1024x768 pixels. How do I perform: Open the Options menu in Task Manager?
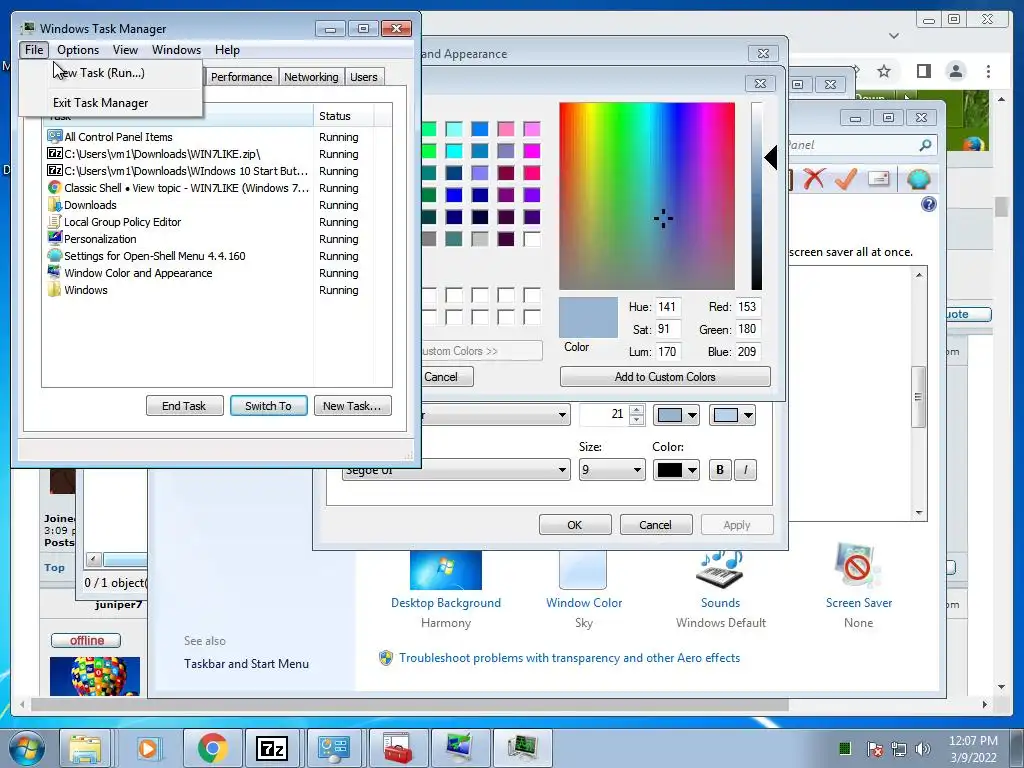[78, 50]
